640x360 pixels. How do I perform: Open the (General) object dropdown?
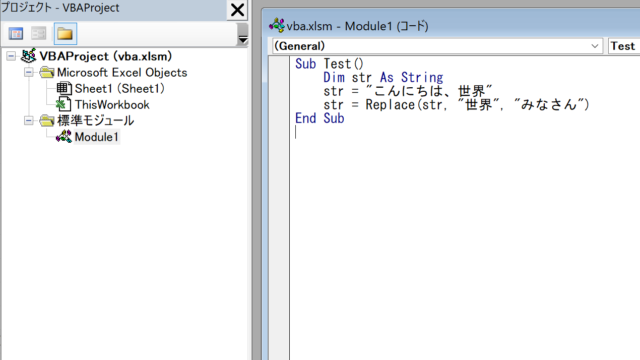coord(437,46)
